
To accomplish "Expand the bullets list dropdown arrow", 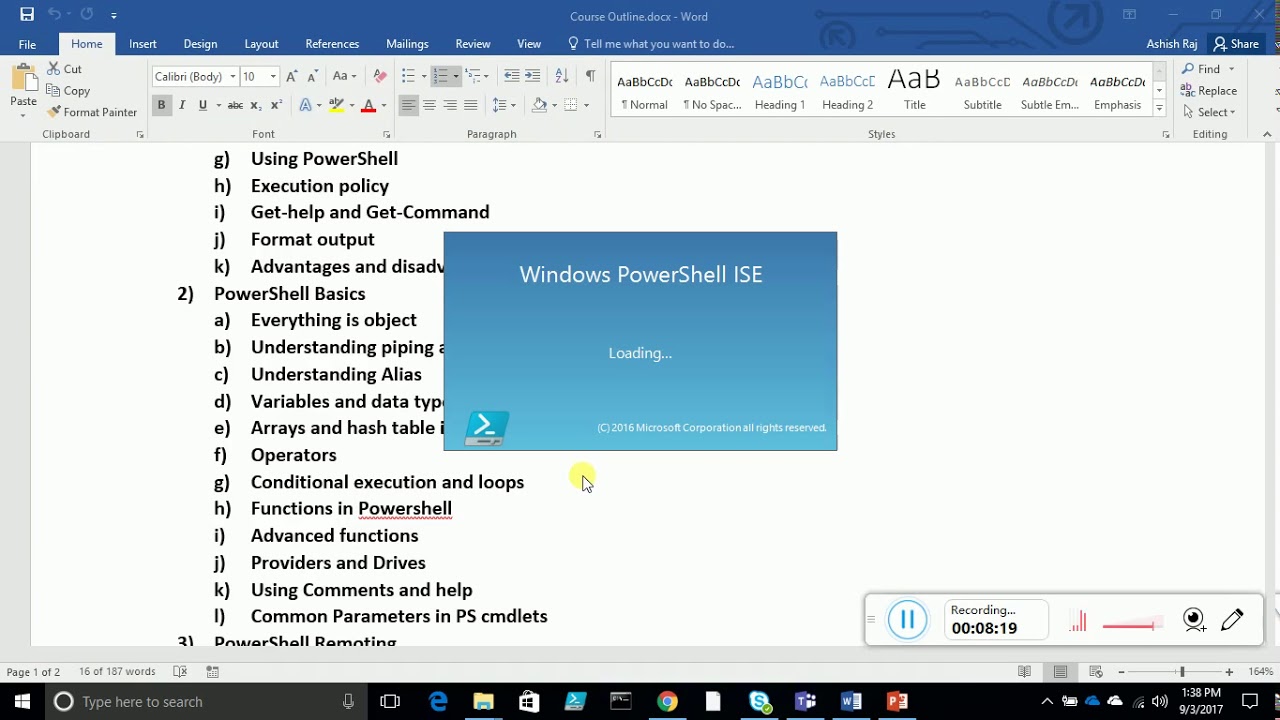I will [x=424, y=77].
